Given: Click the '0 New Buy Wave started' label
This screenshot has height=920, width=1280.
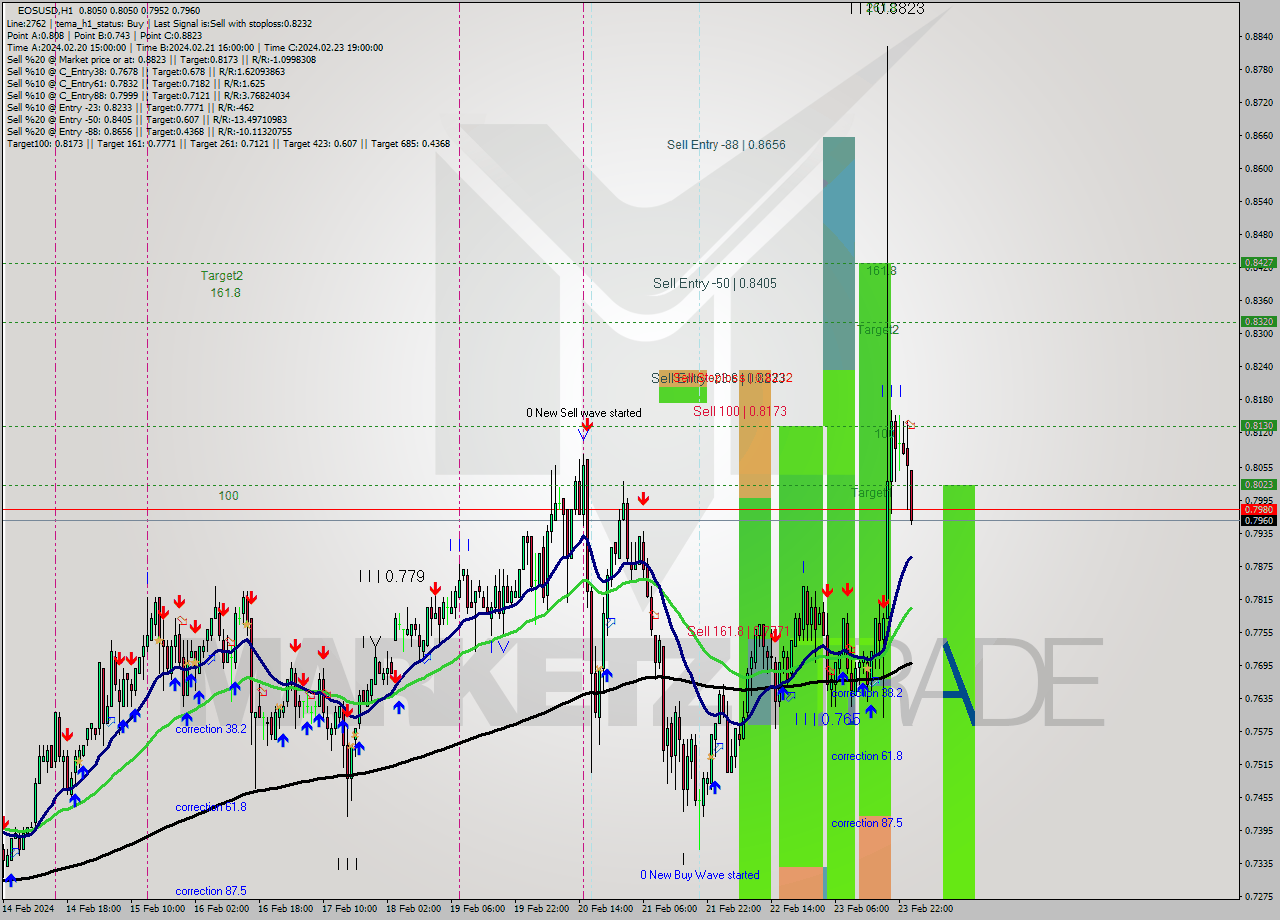Looking at the screenshot, I should coord(700,875).
